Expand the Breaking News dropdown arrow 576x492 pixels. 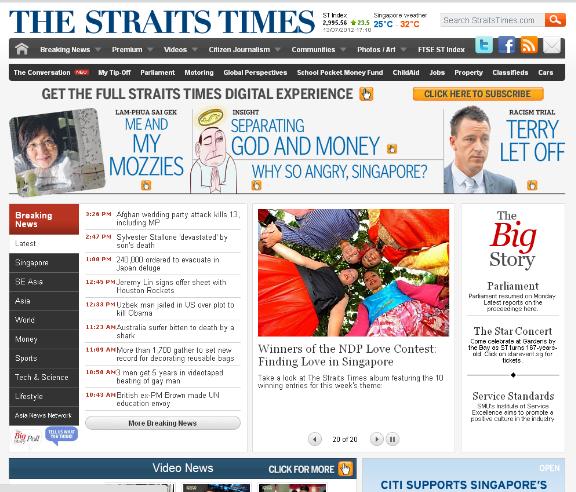pyautogui.click(x=98, y=49)
